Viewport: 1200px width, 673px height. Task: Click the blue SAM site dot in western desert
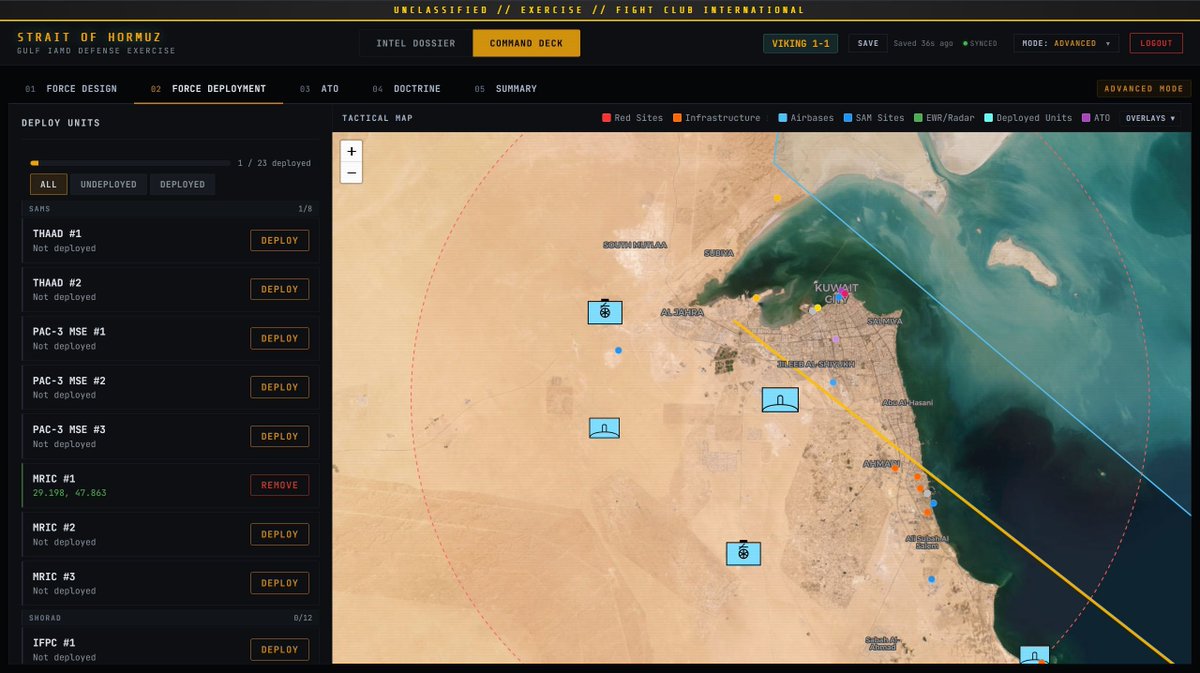618,350
